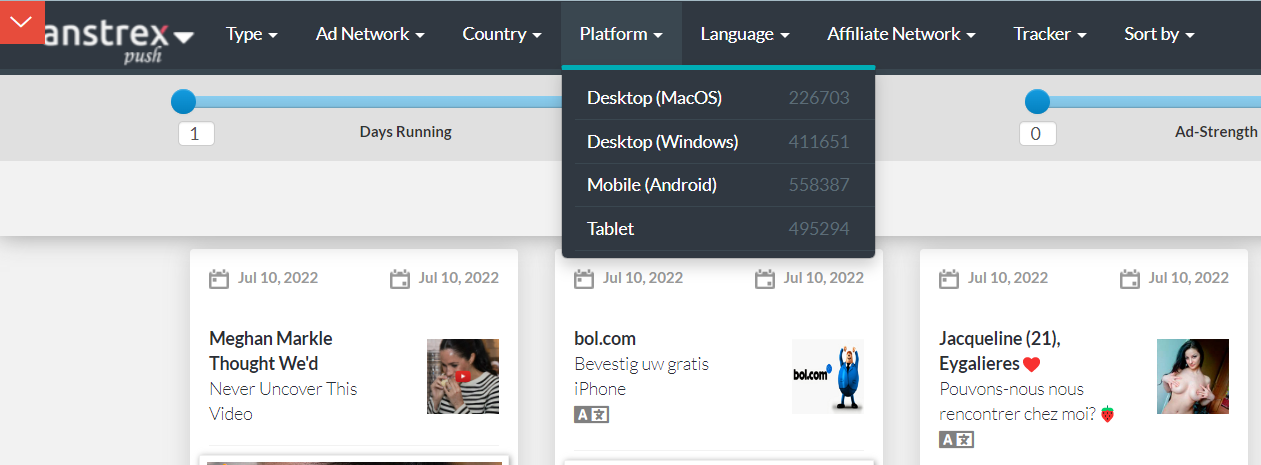Open the Ad Network dropdown
This screenshot has width=1261, height=465.
[370, 34]
